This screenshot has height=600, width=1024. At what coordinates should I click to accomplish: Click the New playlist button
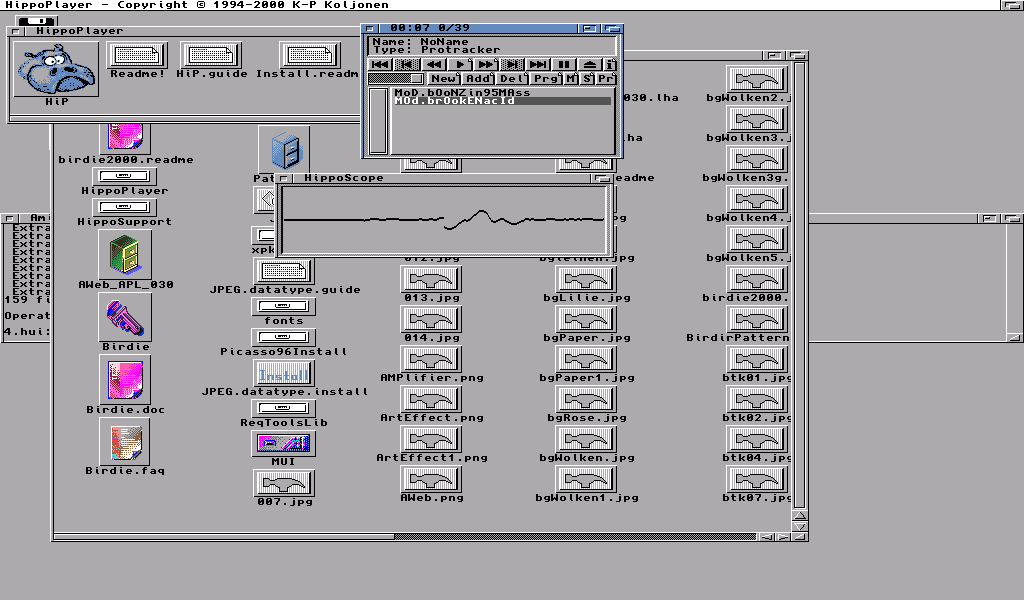pos(444,78)
